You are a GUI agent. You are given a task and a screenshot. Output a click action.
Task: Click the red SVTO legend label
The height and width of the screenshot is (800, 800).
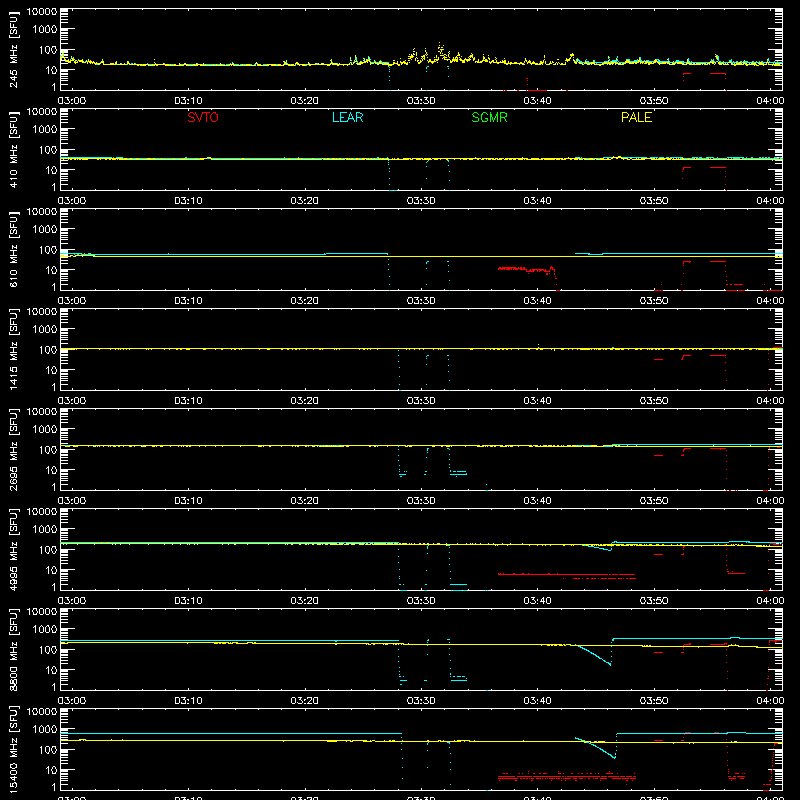[x=203, y=117]
